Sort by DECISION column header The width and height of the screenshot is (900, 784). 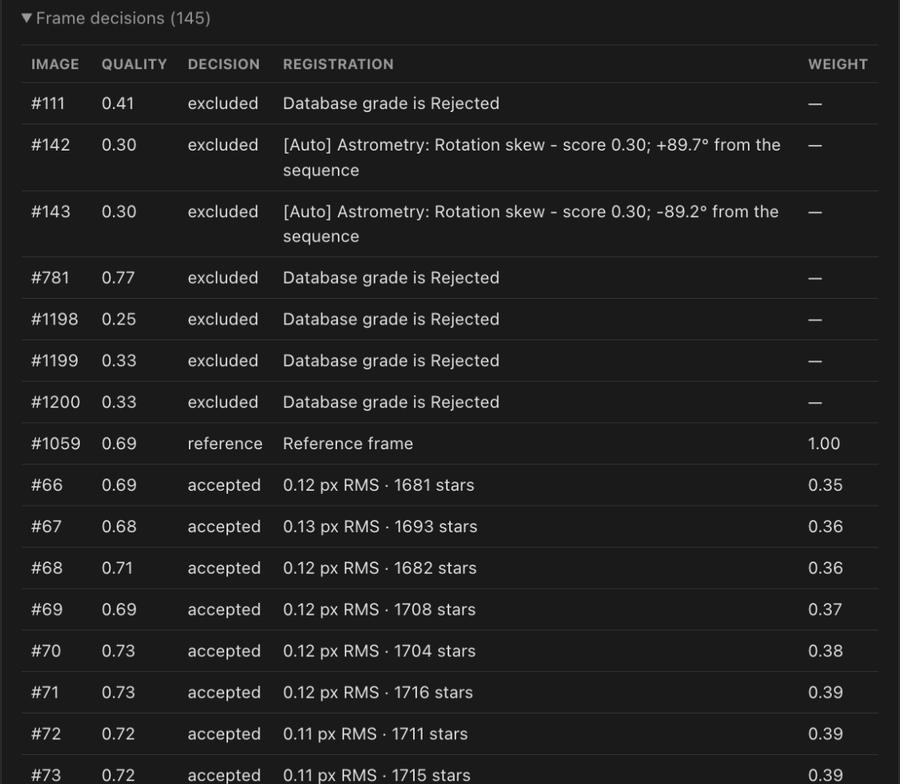point(224,64)
